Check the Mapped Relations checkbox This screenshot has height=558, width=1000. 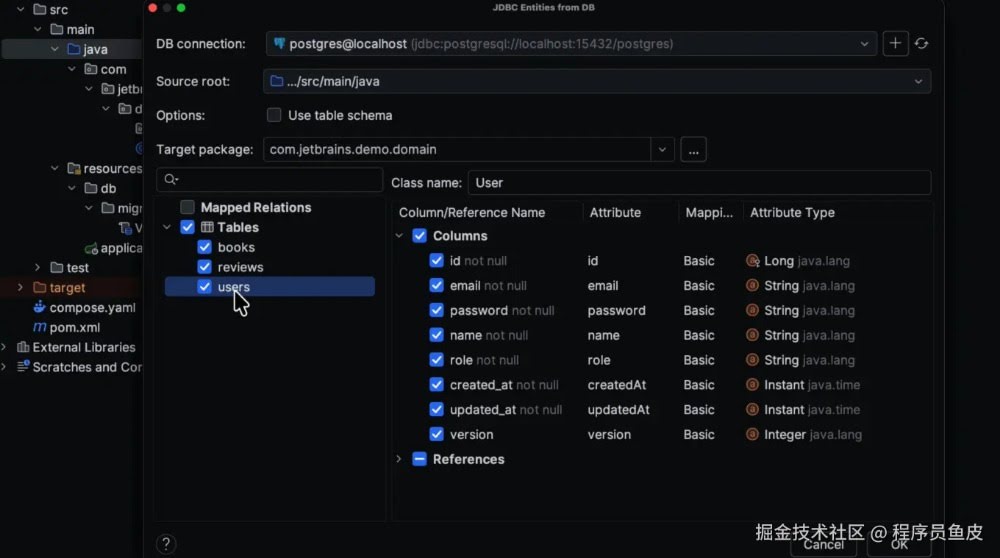187,207
